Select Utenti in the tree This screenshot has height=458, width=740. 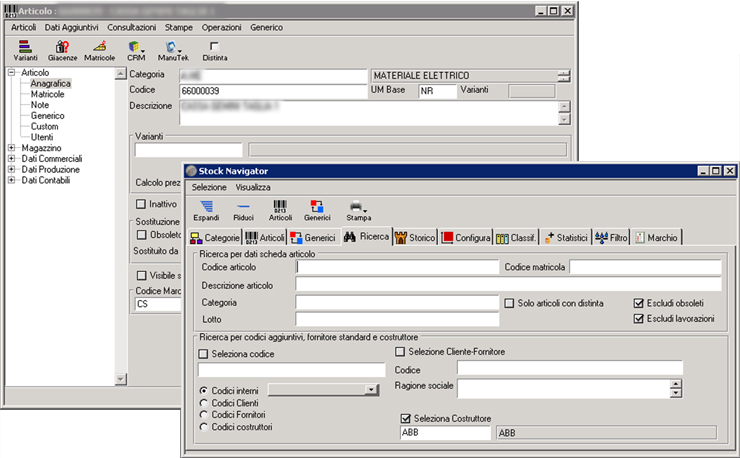click(x=42, y=137)
